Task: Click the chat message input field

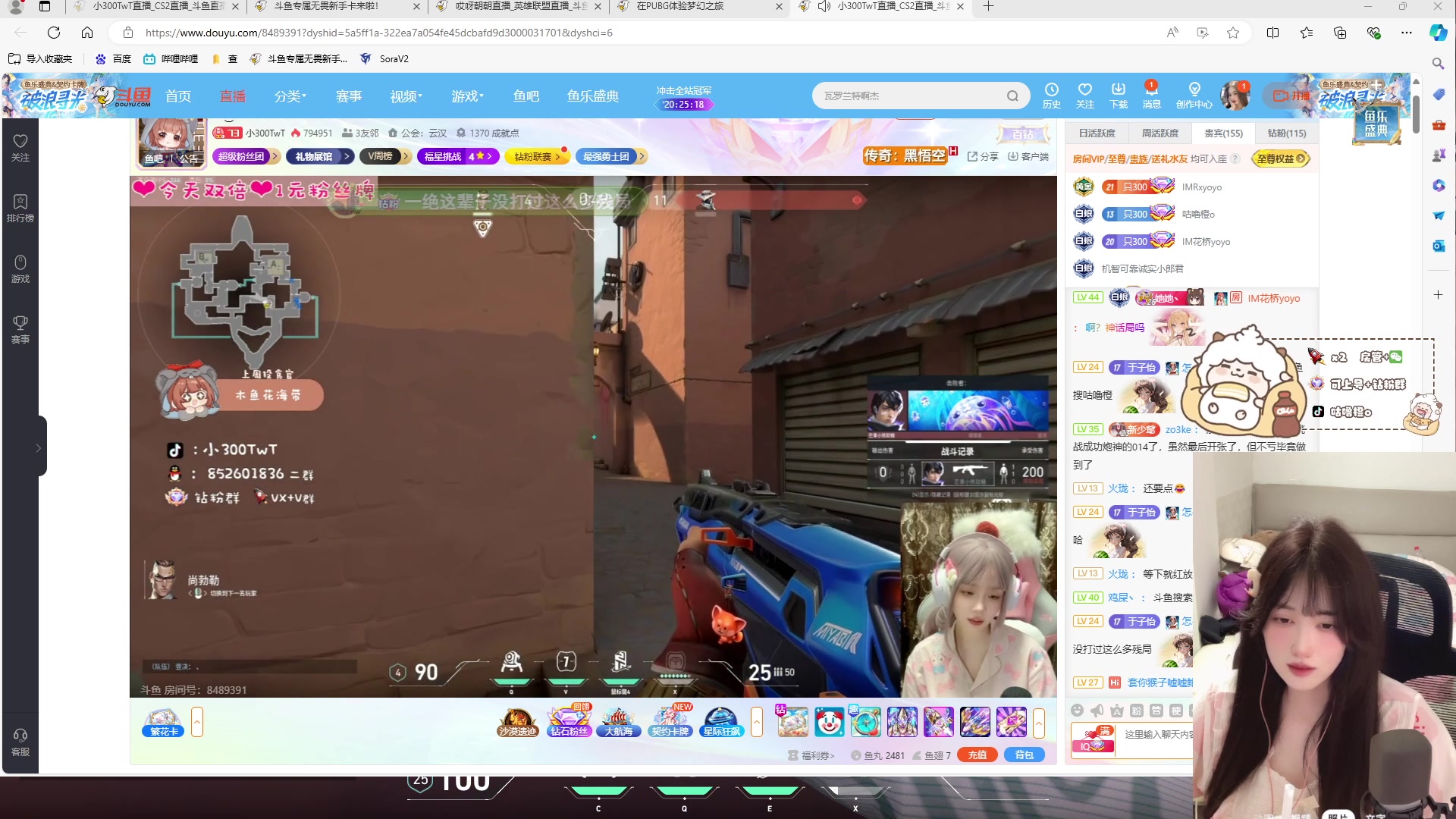Action: point(1156,734)
